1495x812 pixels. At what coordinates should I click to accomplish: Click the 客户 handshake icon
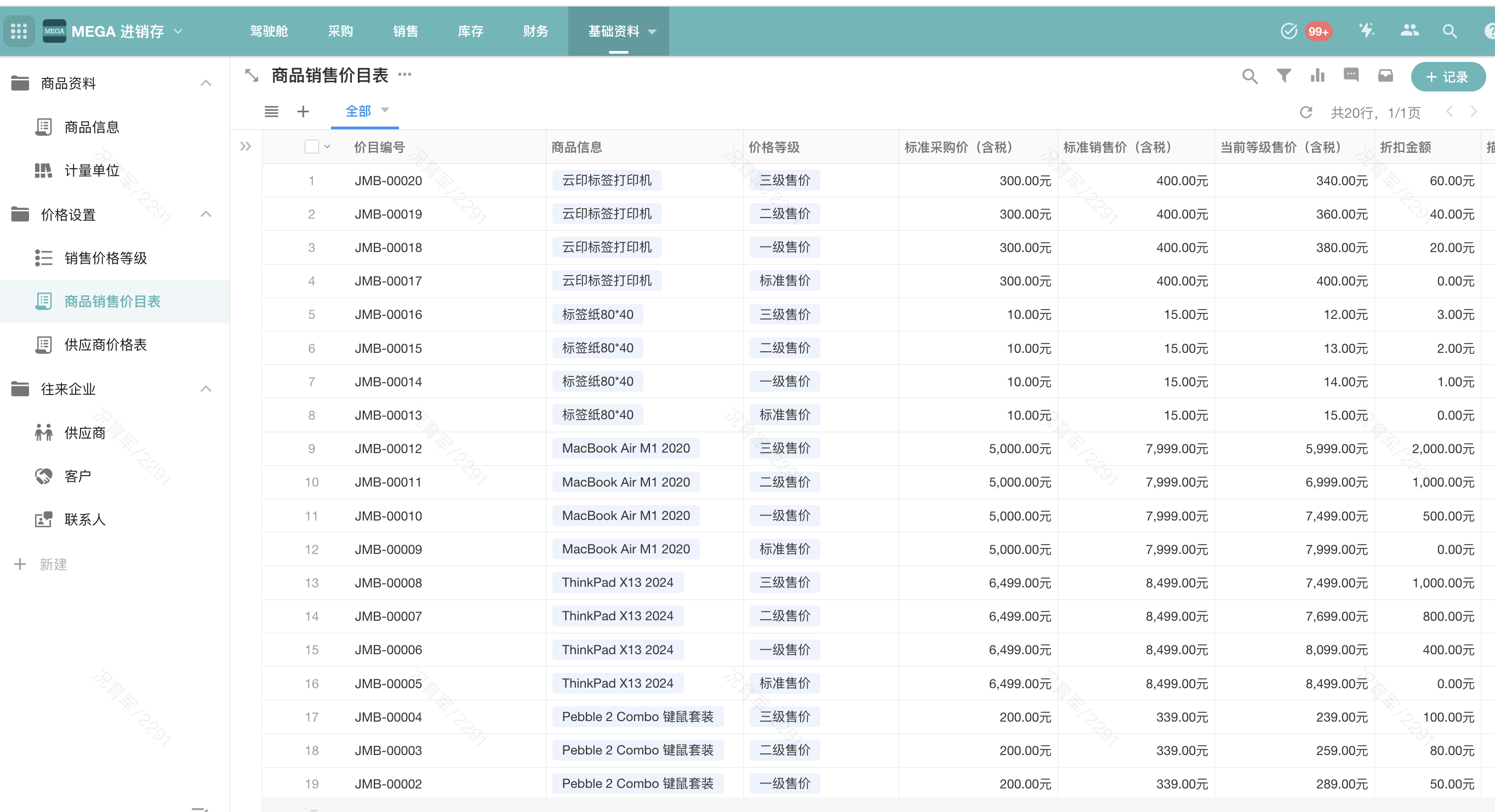point(43,476)
